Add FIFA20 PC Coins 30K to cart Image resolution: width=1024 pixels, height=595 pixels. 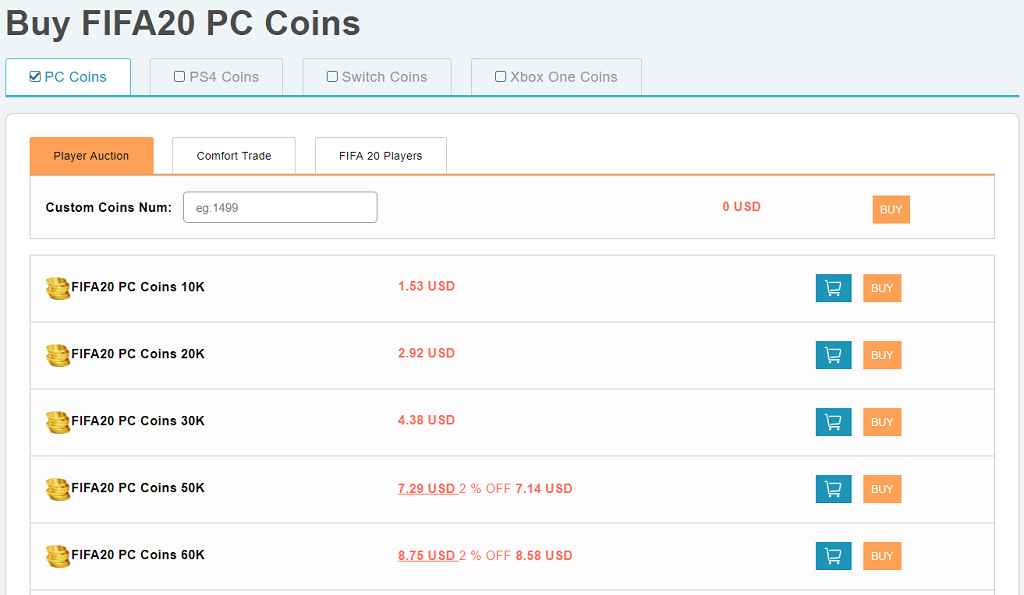coord(833,422)
